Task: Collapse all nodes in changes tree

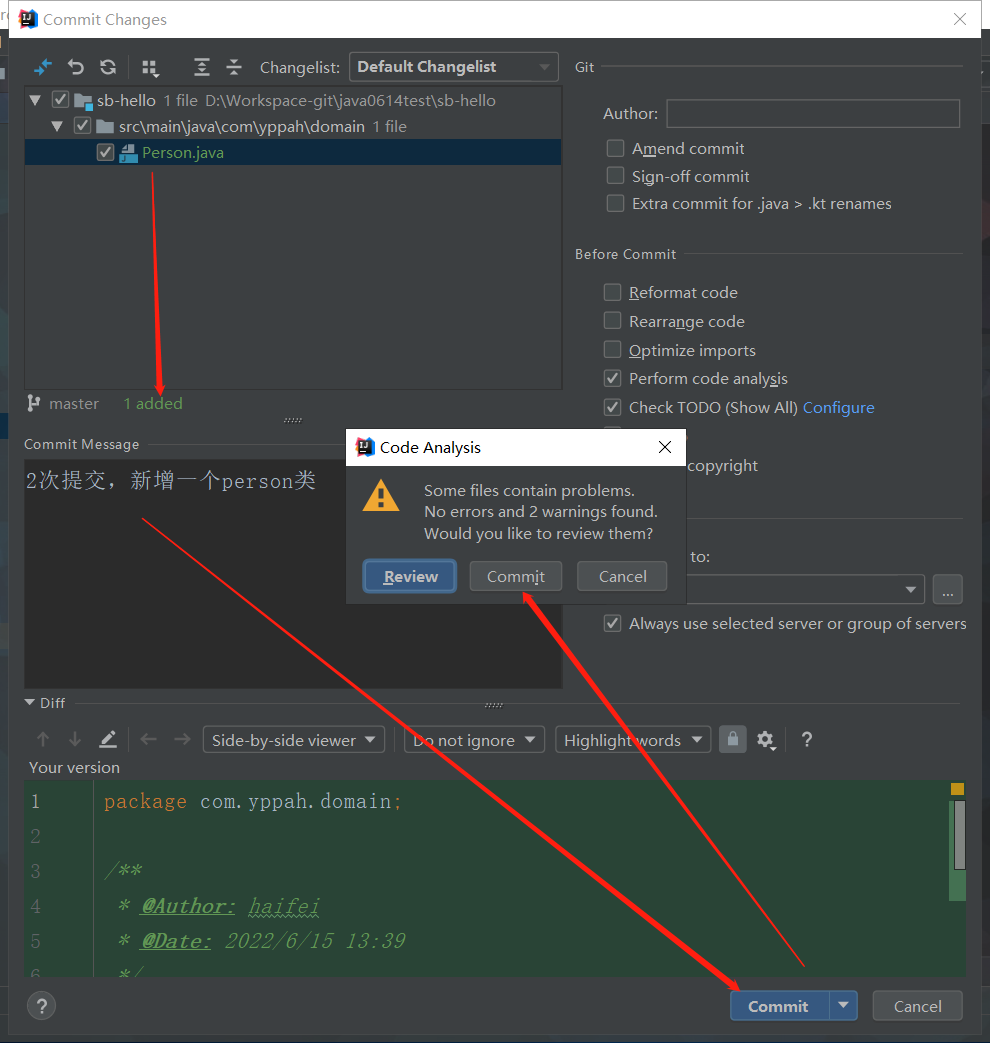Action: [234, 67]
